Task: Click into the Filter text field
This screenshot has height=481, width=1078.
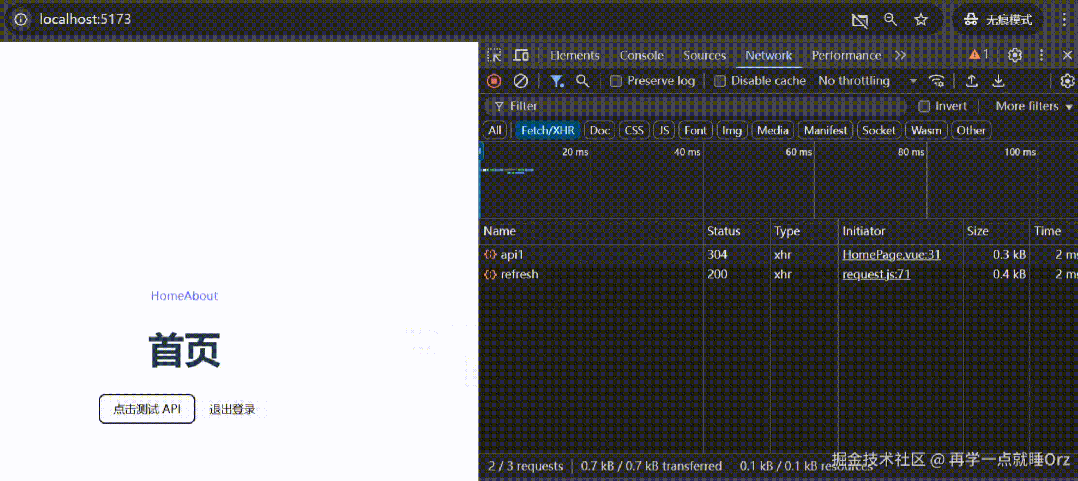Action: [700, 106]
